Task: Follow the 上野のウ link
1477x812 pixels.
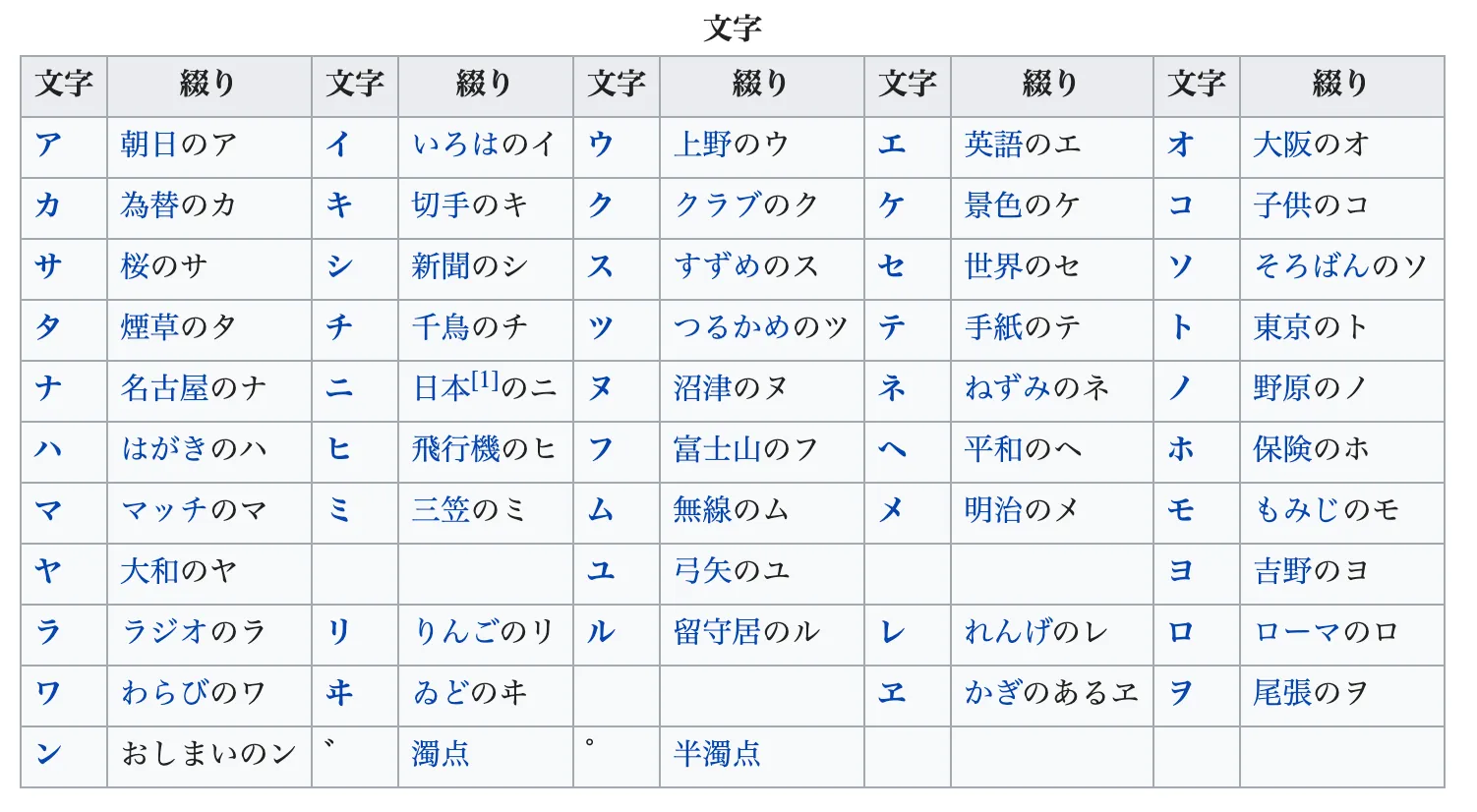Action: (731, 145)
